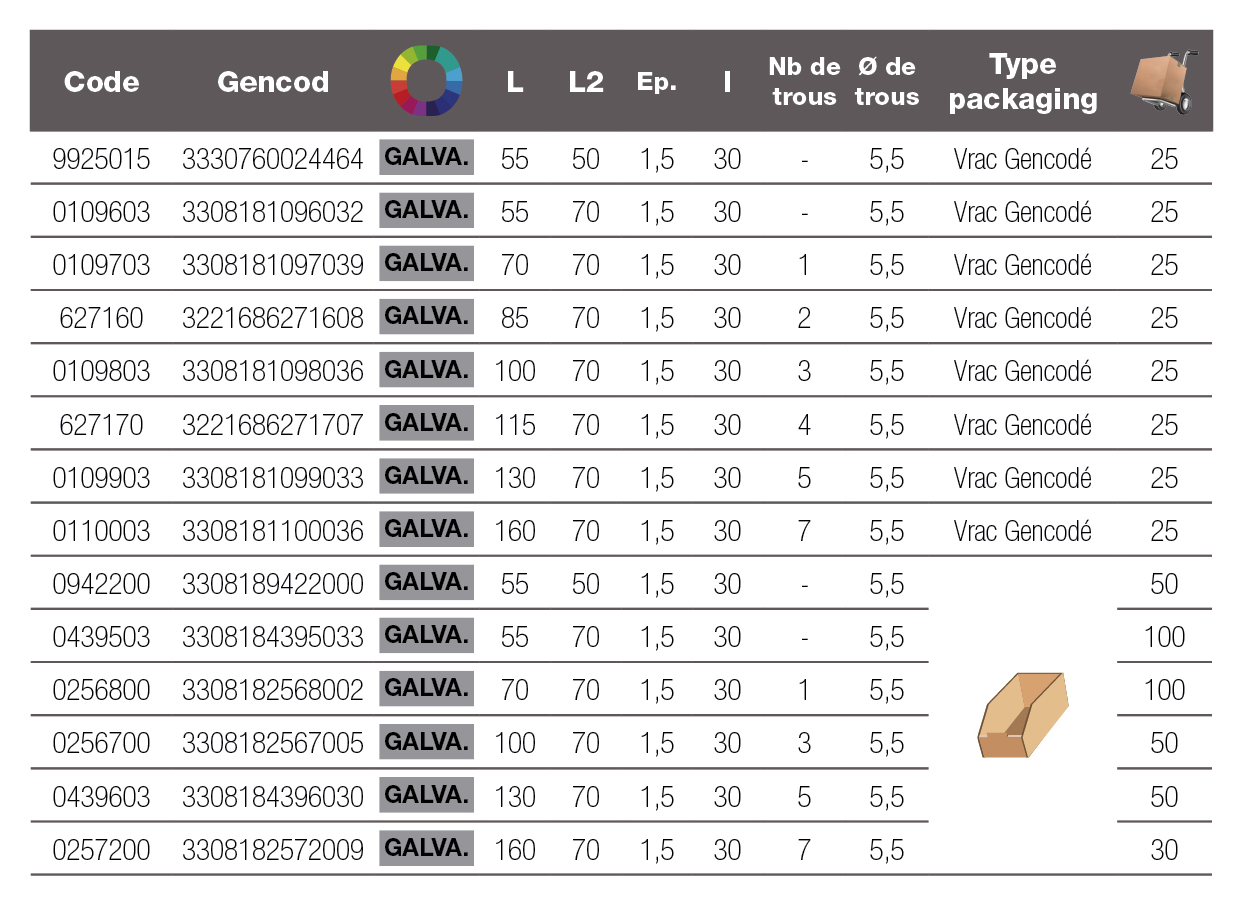The height and width of the screenshot is (920, 1250).
Task: Click the Nb de trous header
Action: 804,82
